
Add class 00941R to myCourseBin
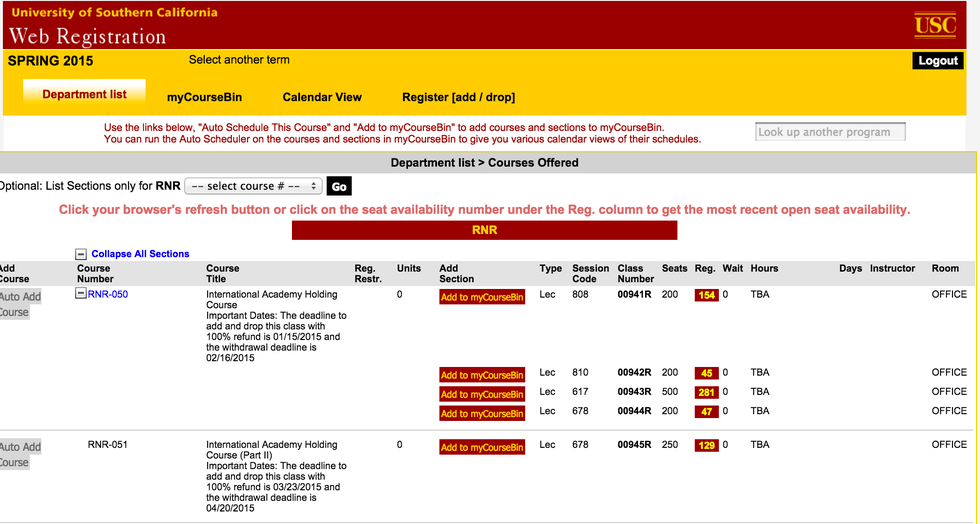(x=482, y=297)
